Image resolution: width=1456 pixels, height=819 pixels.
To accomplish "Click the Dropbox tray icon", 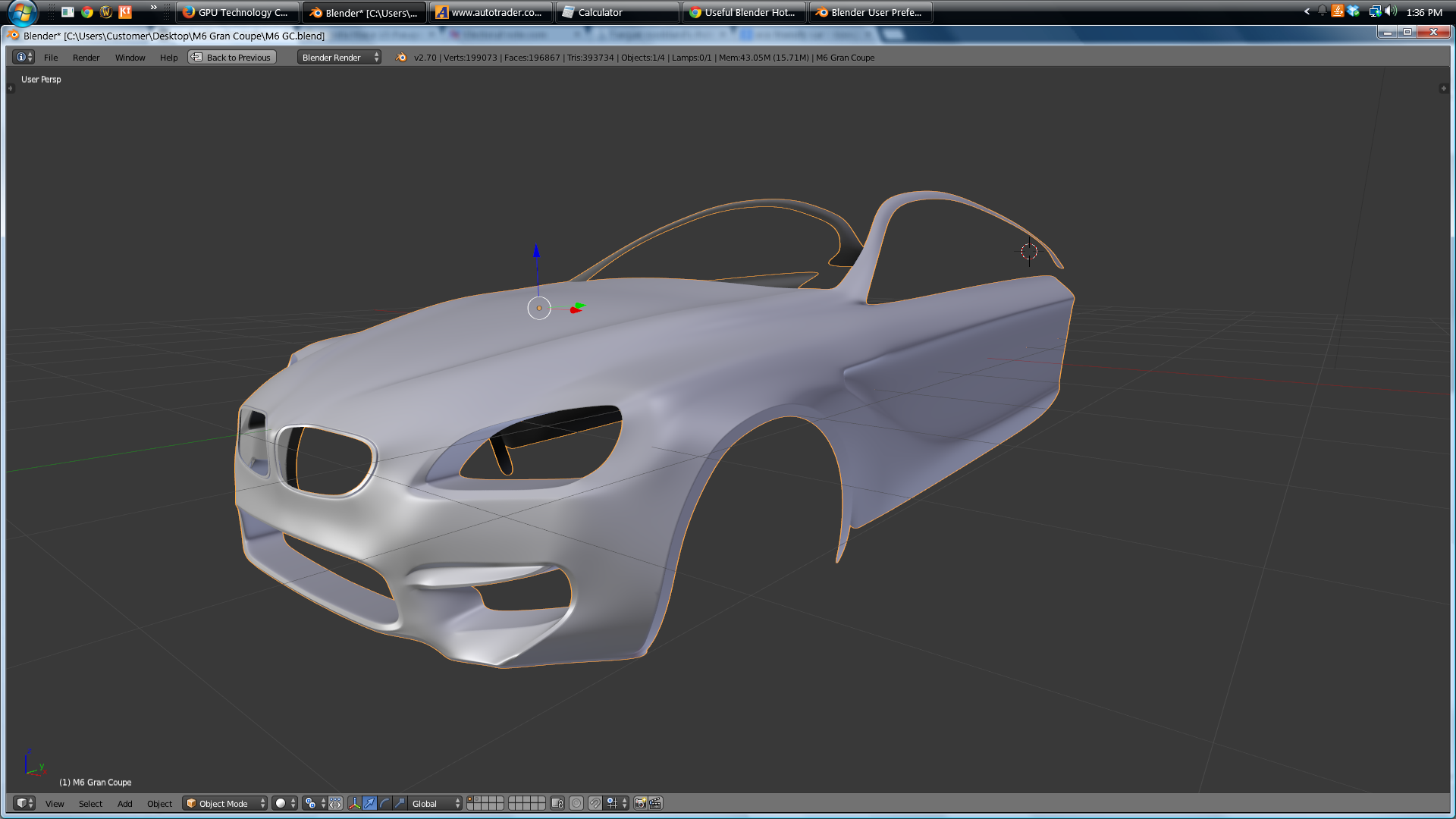I will coord(1354,11).
